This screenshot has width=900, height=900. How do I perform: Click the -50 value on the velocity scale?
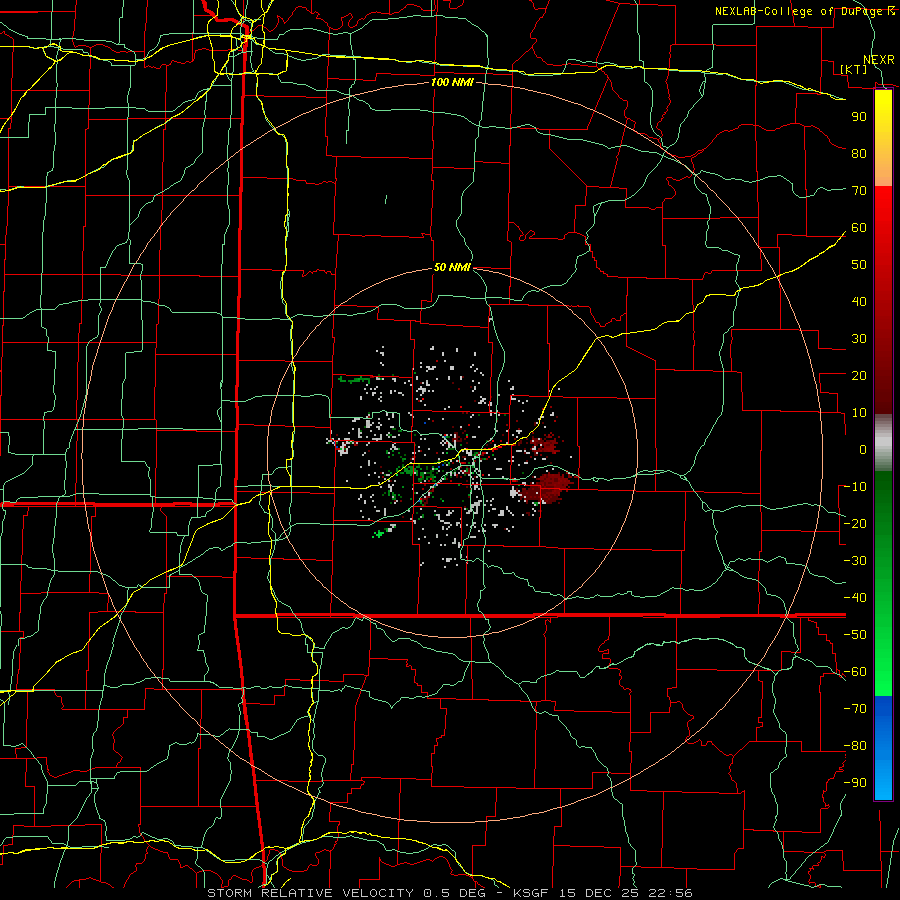tap(855, 635)
